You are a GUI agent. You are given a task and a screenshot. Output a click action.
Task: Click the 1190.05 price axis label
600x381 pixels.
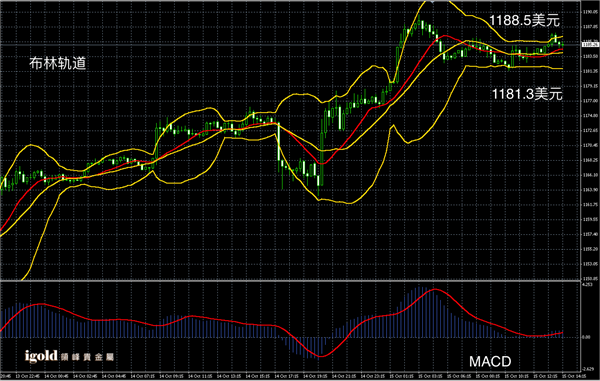click(x=590, y=12)
